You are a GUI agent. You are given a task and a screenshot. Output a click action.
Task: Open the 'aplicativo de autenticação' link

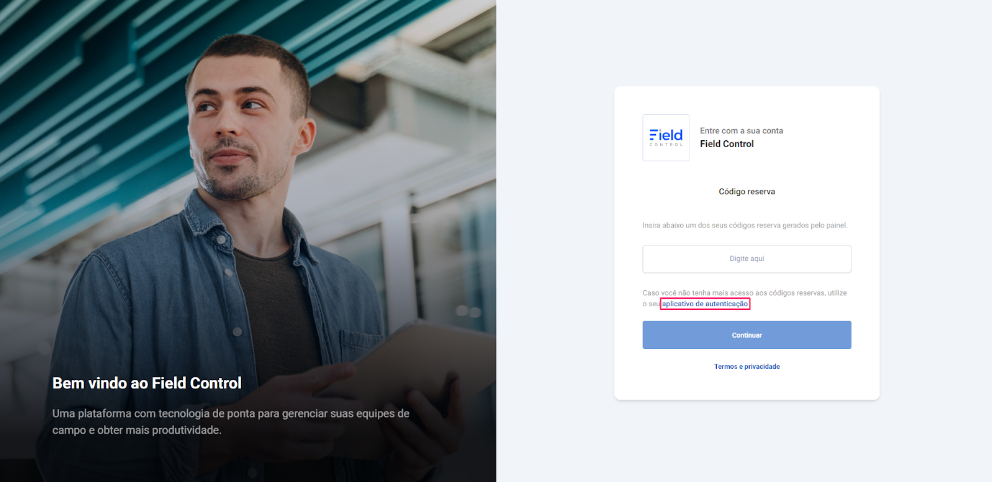point(705,304)
